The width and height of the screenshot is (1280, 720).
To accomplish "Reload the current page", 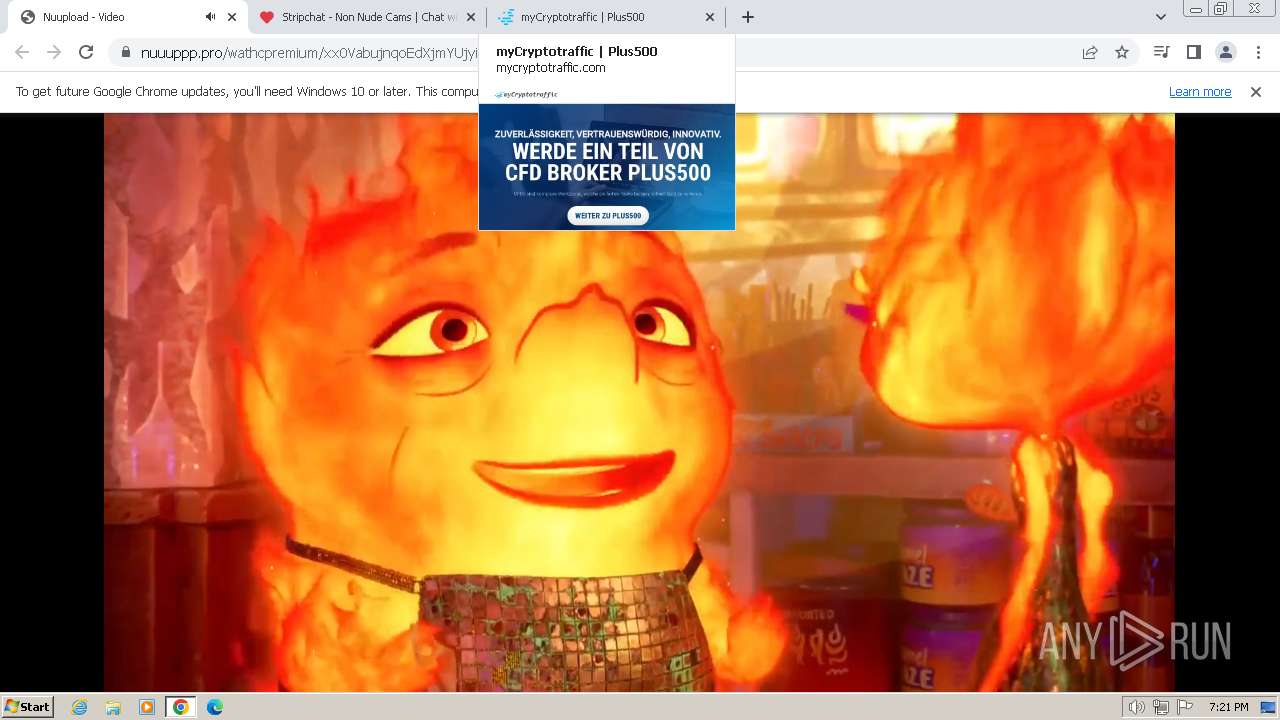I will pos(86,52).
